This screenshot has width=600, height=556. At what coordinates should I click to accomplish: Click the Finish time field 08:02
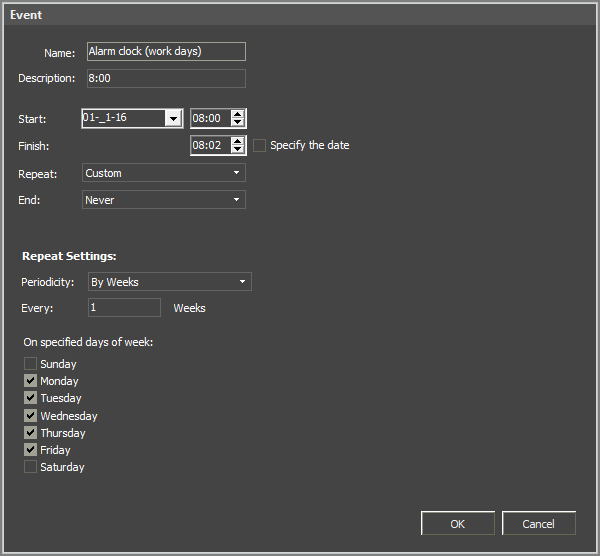(x=210, y=145)
